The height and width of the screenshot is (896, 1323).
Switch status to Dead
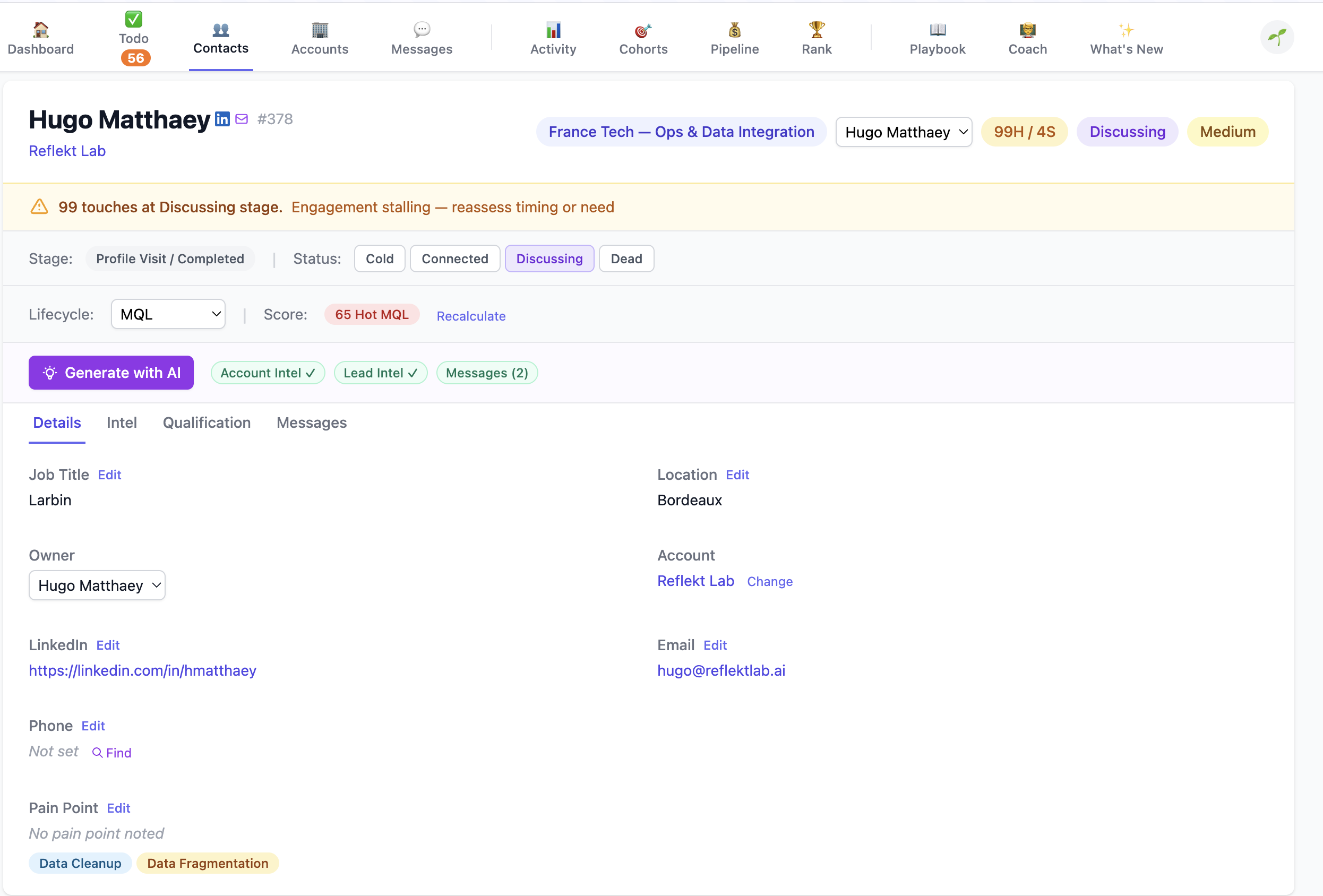(626, 259)
